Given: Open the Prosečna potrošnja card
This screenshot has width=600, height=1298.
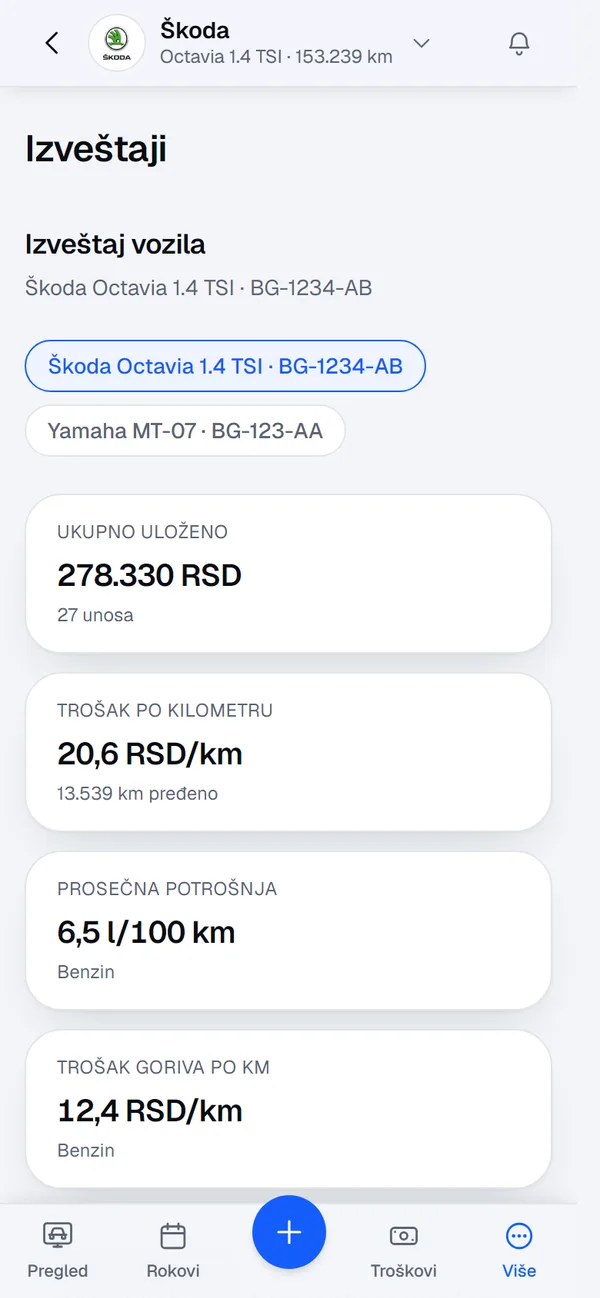Looking at the screenshot, I should (288, 930).
